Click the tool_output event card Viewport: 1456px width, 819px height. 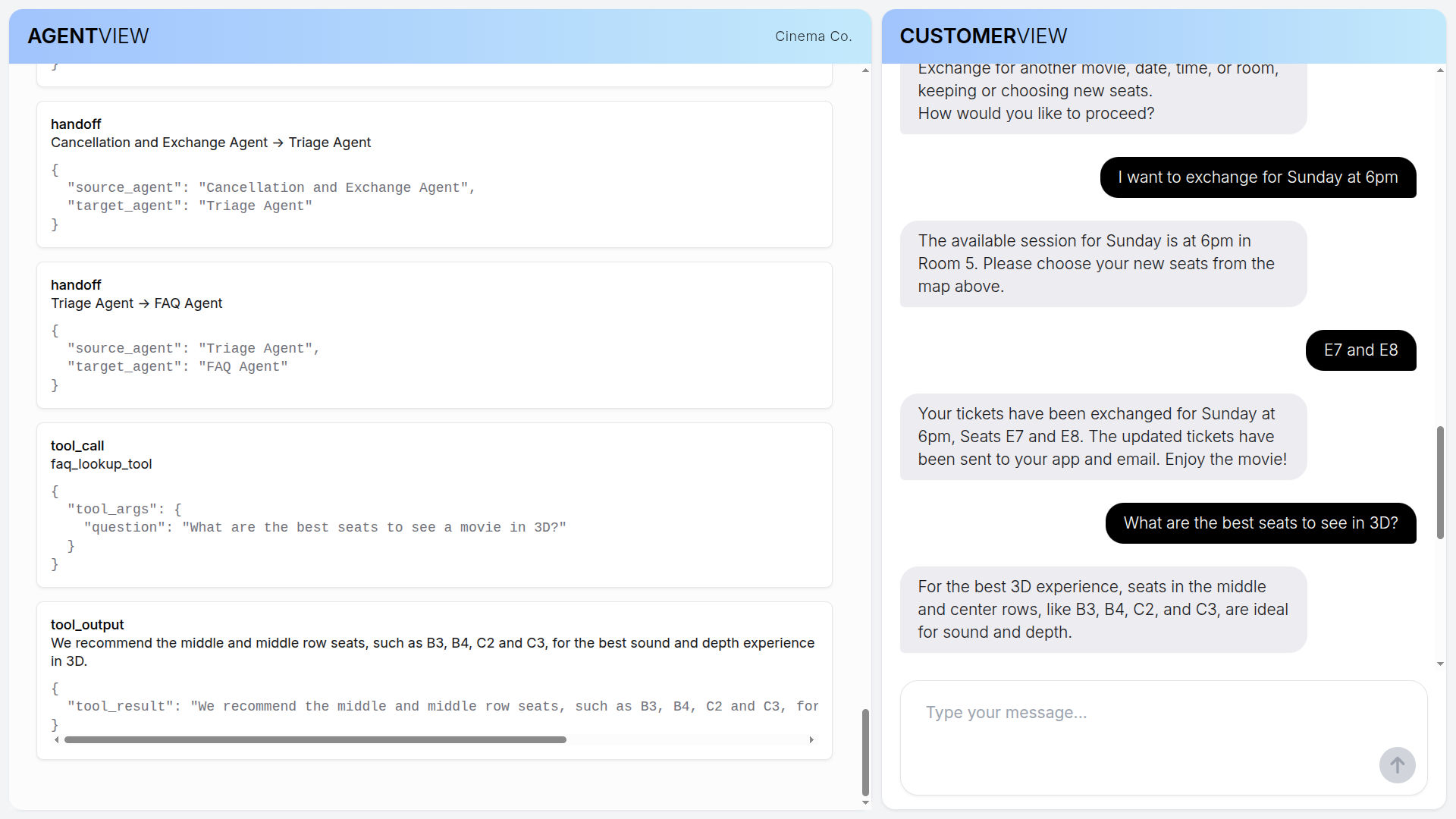coord(434,652)
